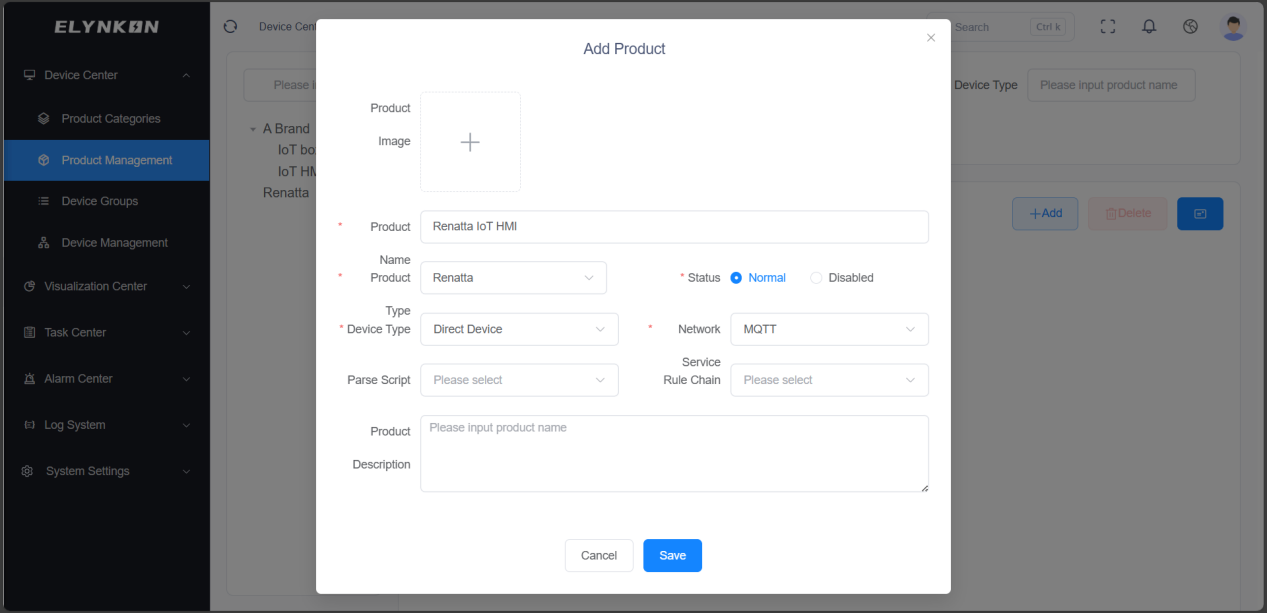Click the Device Center monitor icon
1267x613 pixels.
(30, 75)
